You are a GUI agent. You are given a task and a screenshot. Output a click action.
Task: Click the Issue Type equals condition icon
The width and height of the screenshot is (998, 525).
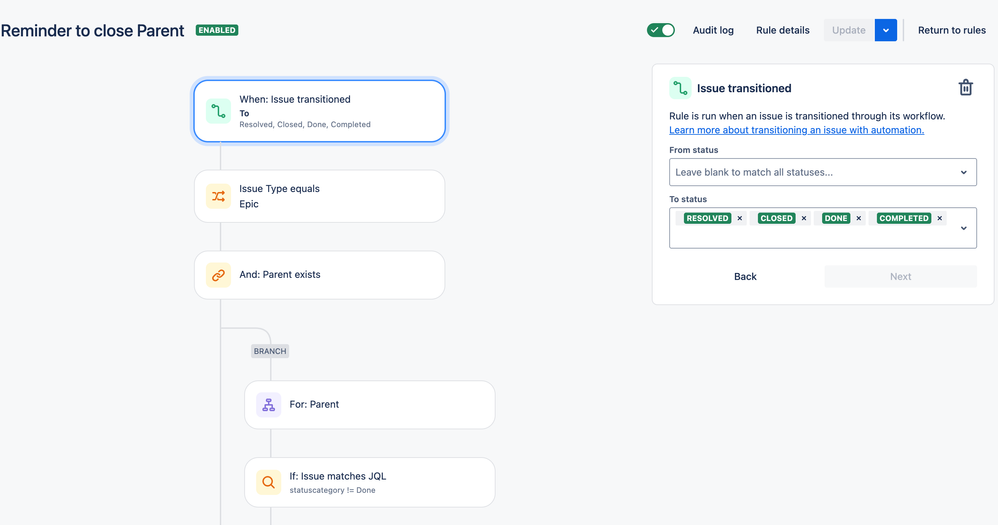pos(218,196)
